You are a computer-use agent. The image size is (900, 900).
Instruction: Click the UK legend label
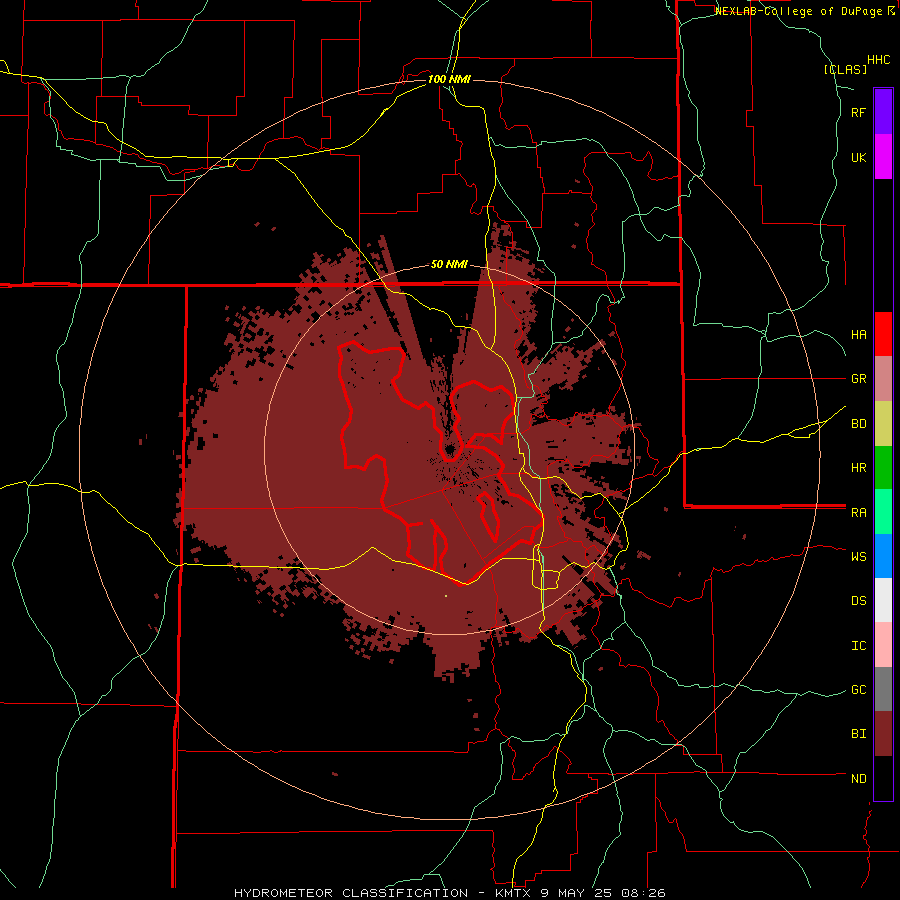click(858, 157)
